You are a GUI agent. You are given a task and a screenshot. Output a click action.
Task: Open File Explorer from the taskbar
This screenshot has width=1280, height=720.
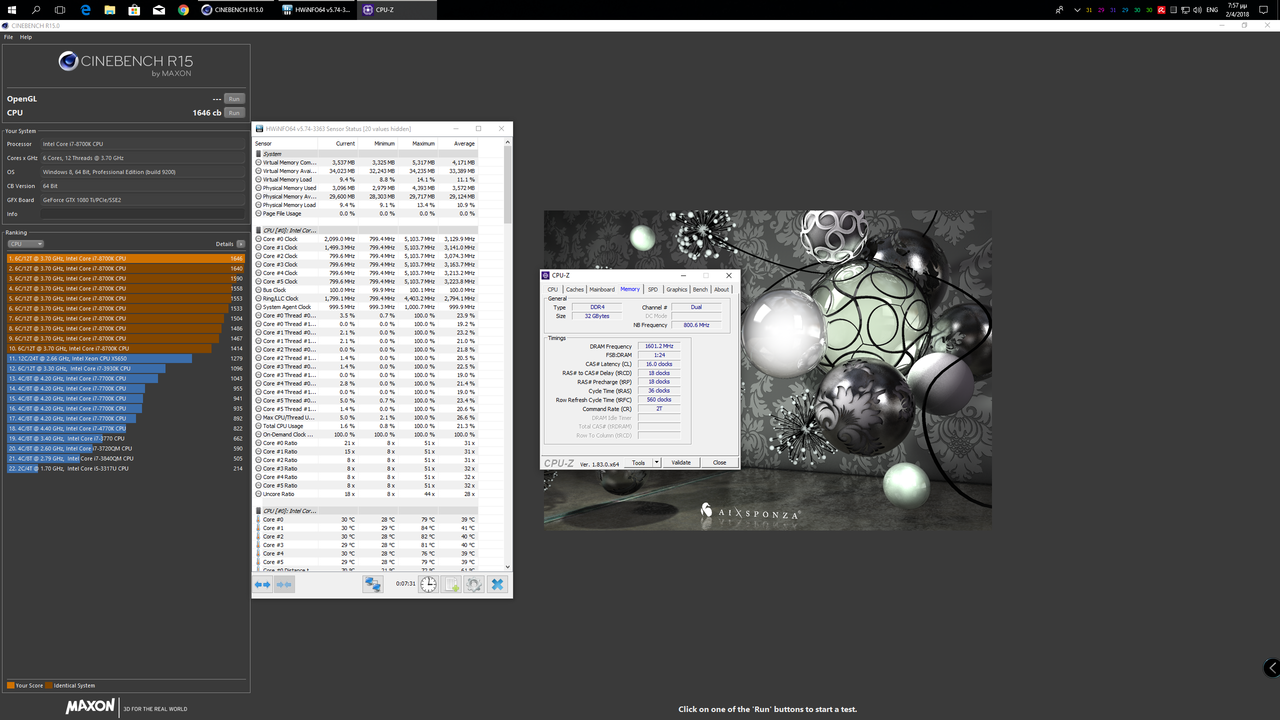click(x=110, y=9)
